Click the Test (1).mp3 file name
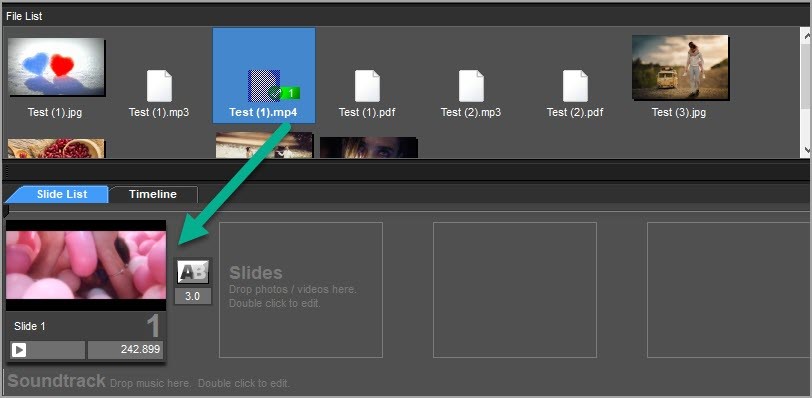 (x=159, y=112)
